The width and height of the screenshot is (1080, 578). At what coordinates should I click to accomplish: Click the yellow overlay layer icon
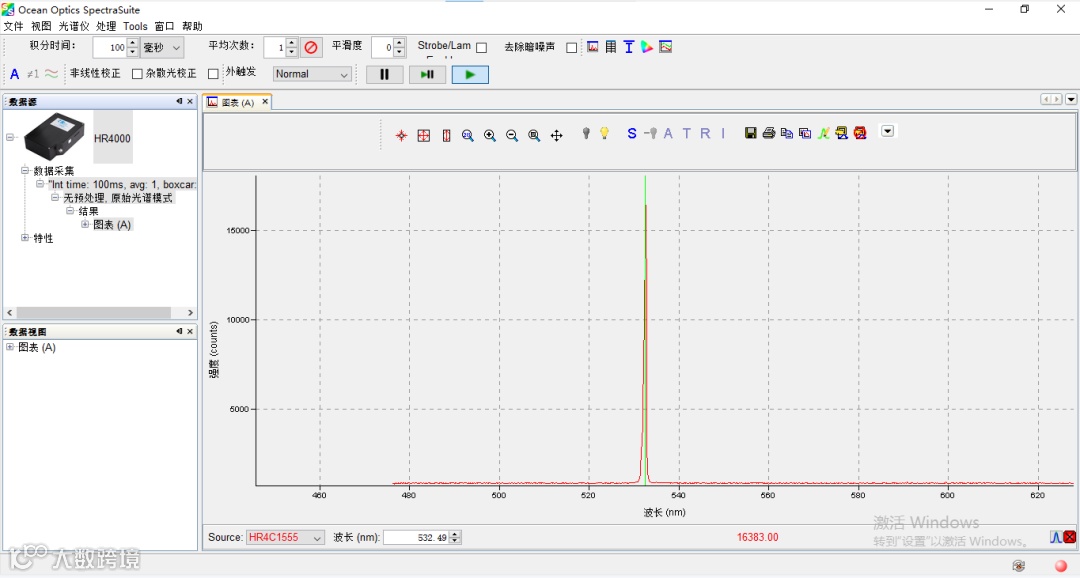[841, 133]
